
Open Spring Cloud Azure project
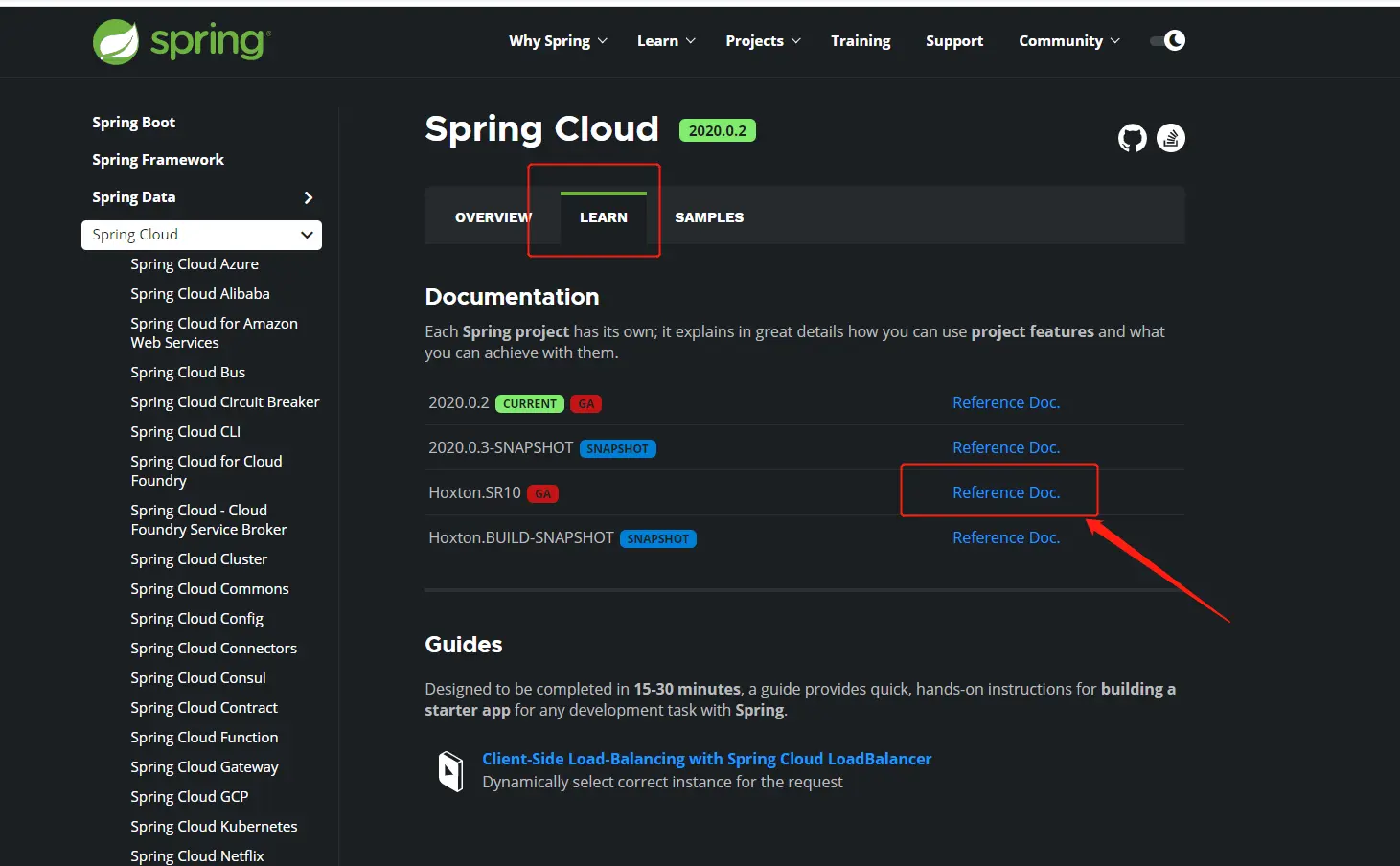(x=195, y=264)
